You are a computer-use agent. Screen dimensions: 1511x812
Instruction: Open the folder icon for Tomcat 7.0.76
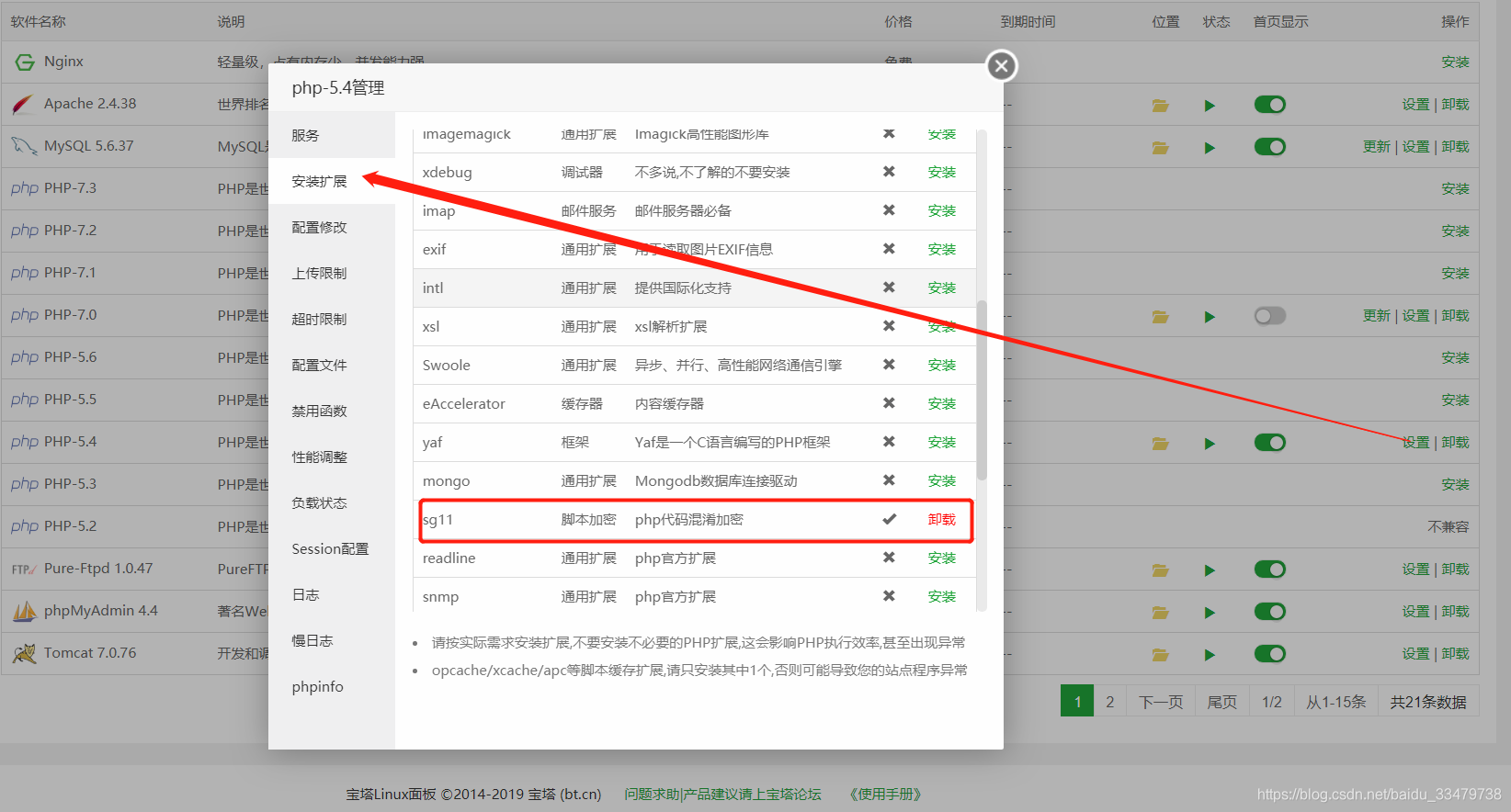coord(1161,655)
